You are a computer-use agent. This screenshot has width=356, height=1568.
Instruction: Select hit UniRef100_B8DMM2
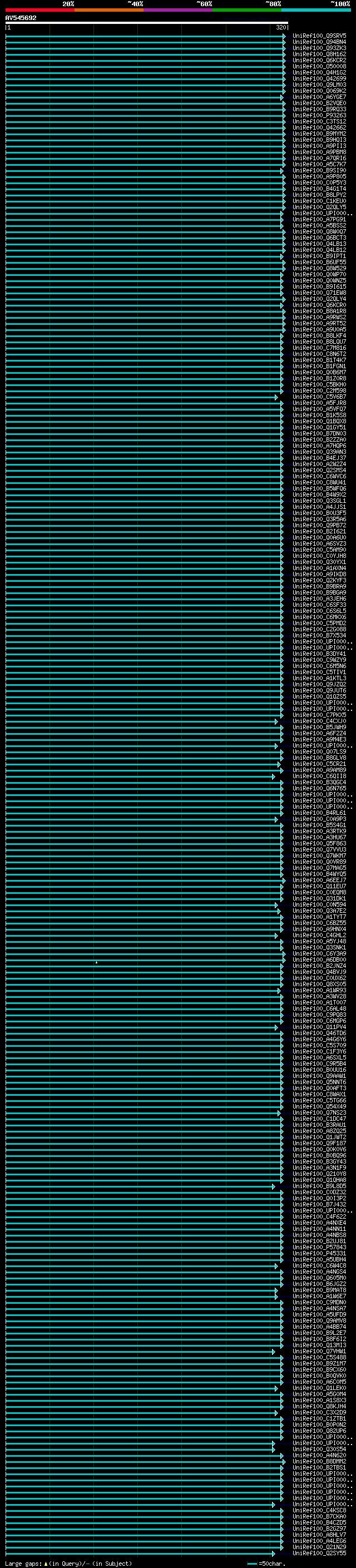319,1461
